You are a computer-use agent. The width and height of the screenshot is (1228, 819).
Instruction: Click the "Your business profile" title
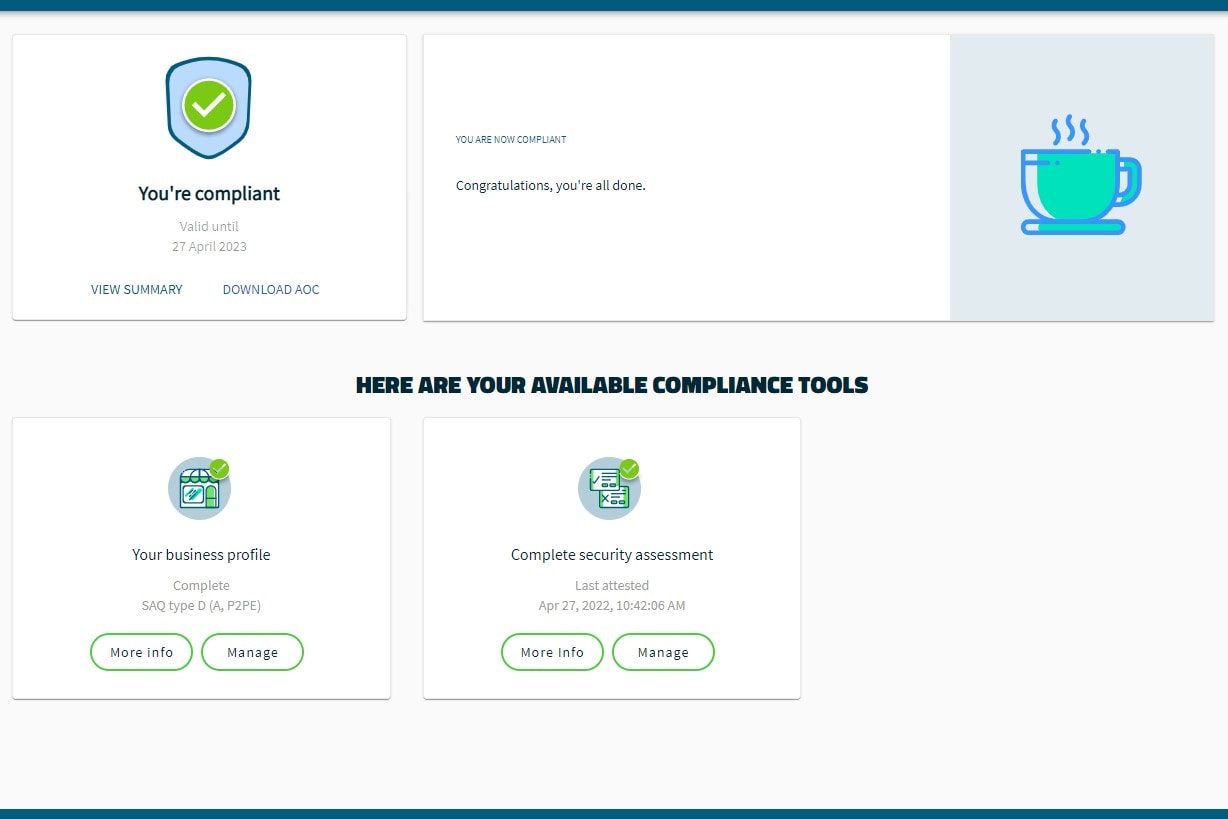201,554
